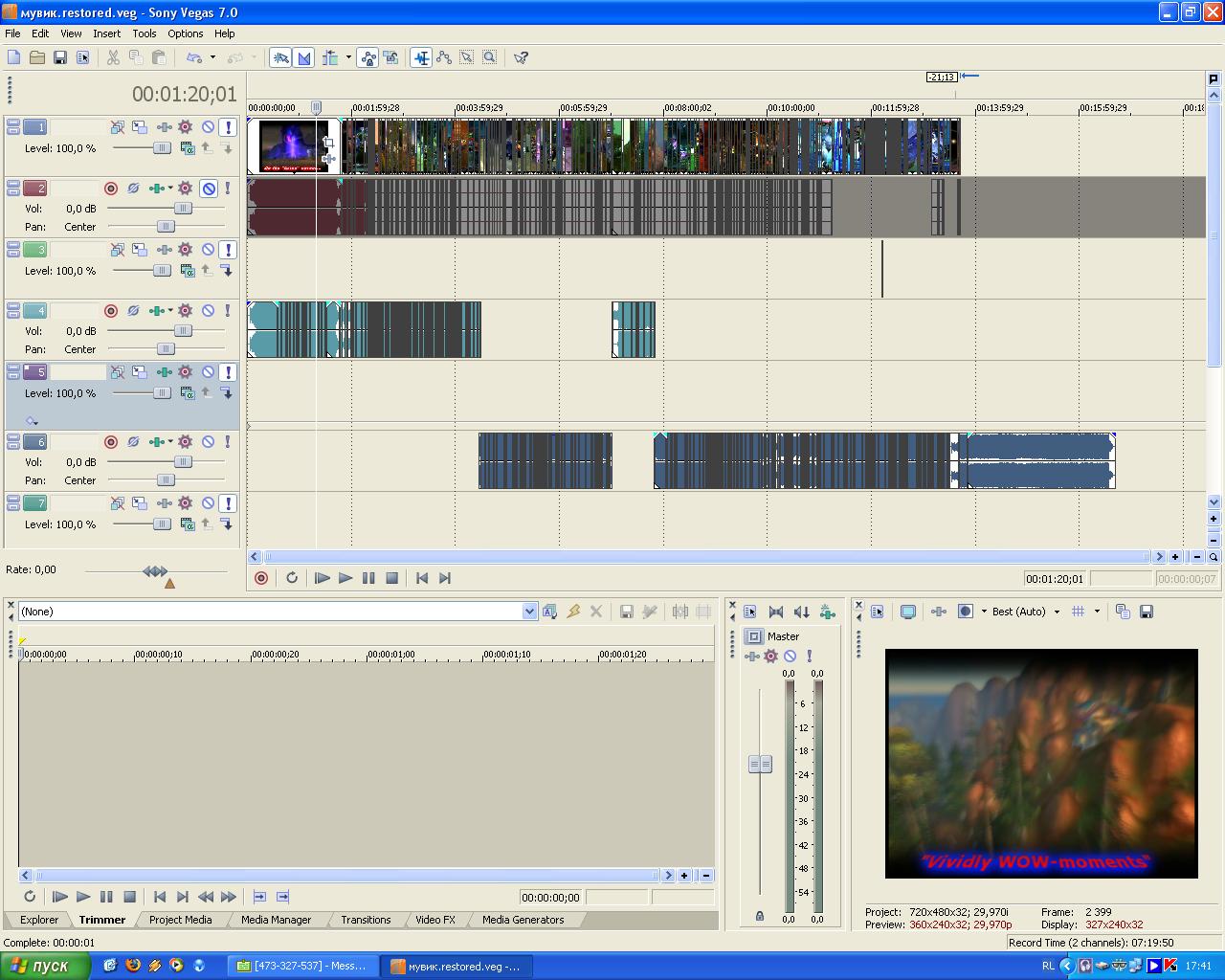The height and width of the screenshot is (980, 1225).
Task: Mute audio track 2
Action: [x=208, y=189]
